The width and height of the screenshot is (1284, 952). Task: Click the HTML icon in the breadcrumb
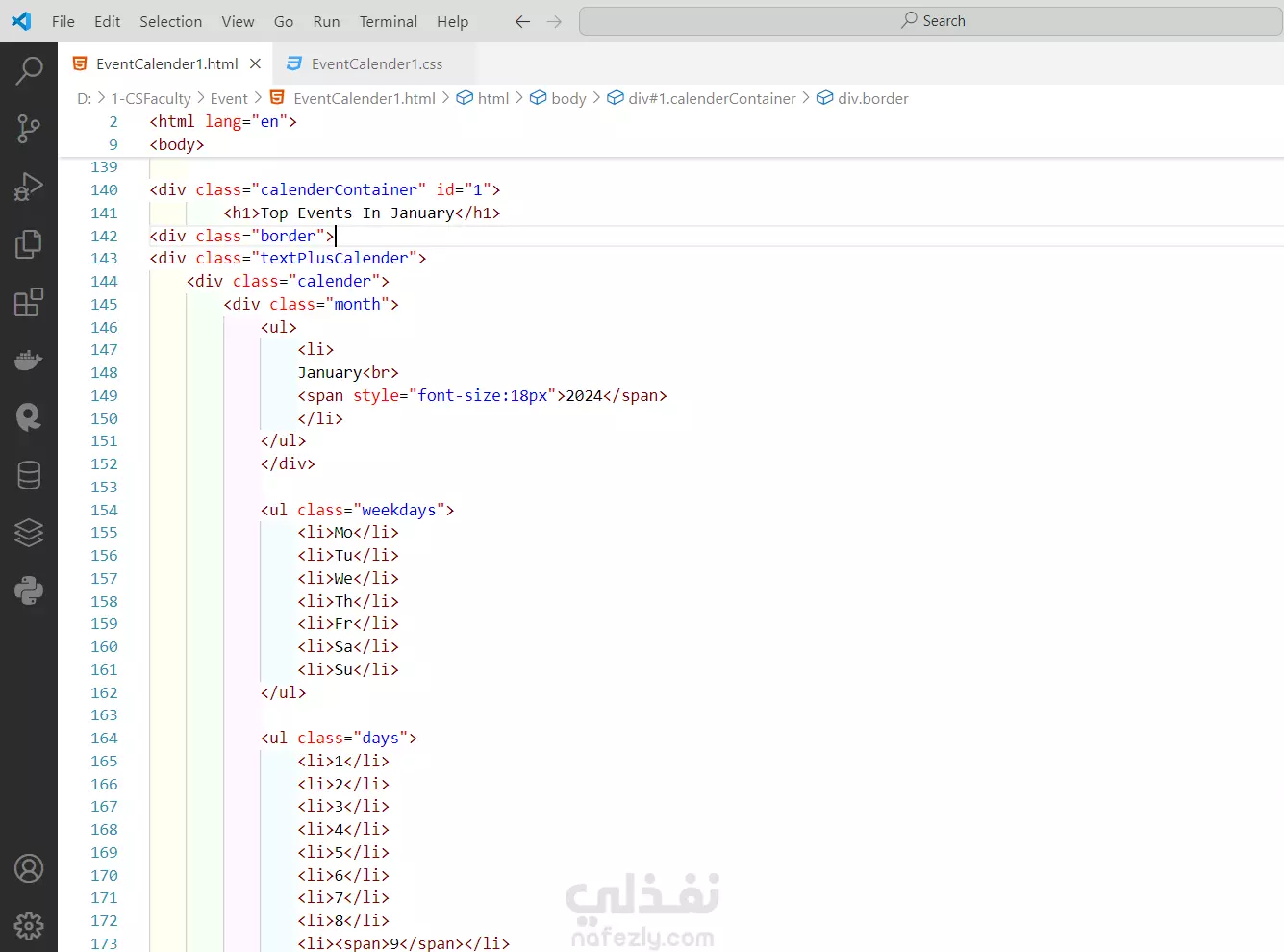point(277,98)
